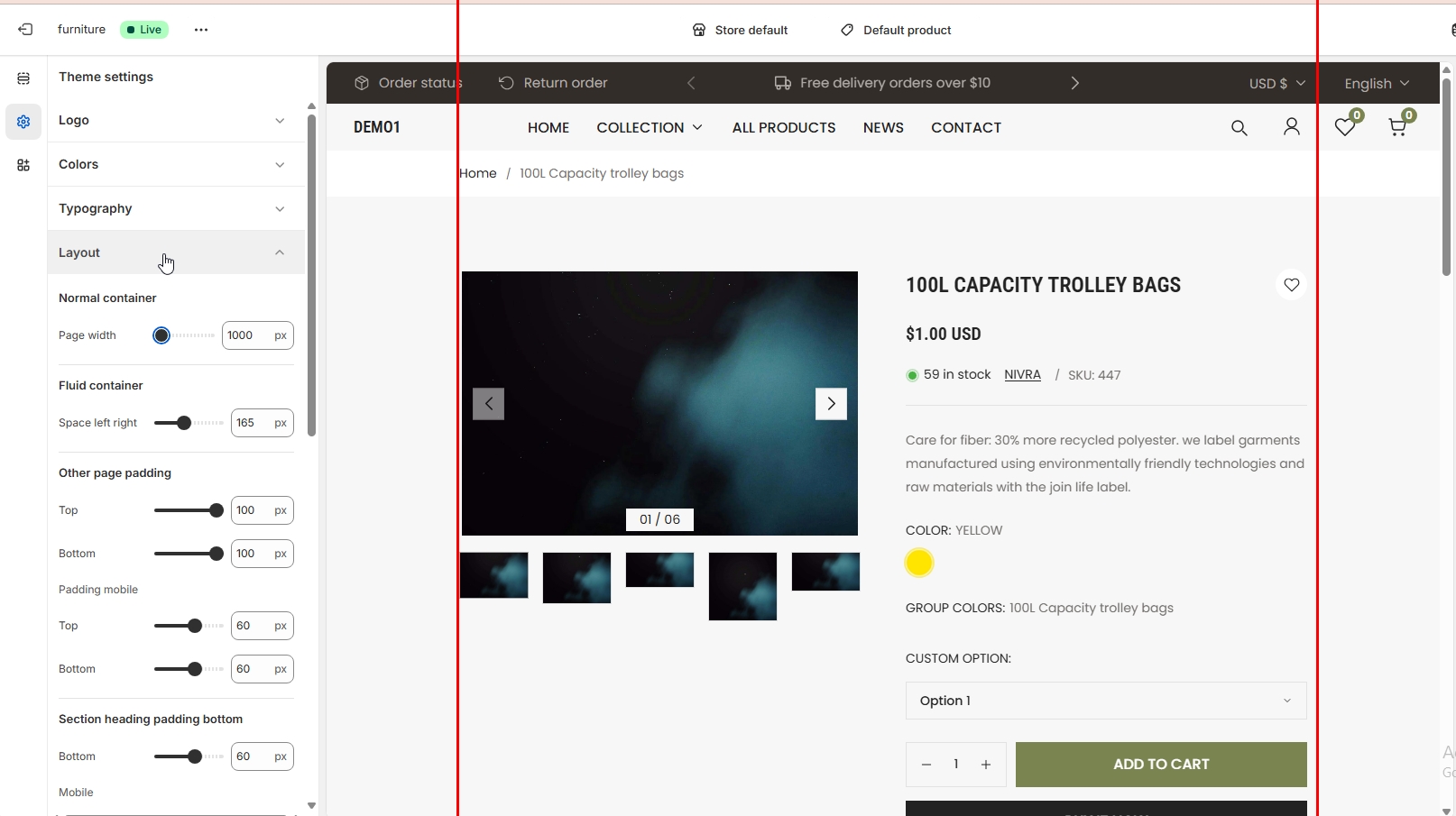Click the ADD TO CART button
The height and width of the screenshot is (816, 1456).
click(1161, 765)
